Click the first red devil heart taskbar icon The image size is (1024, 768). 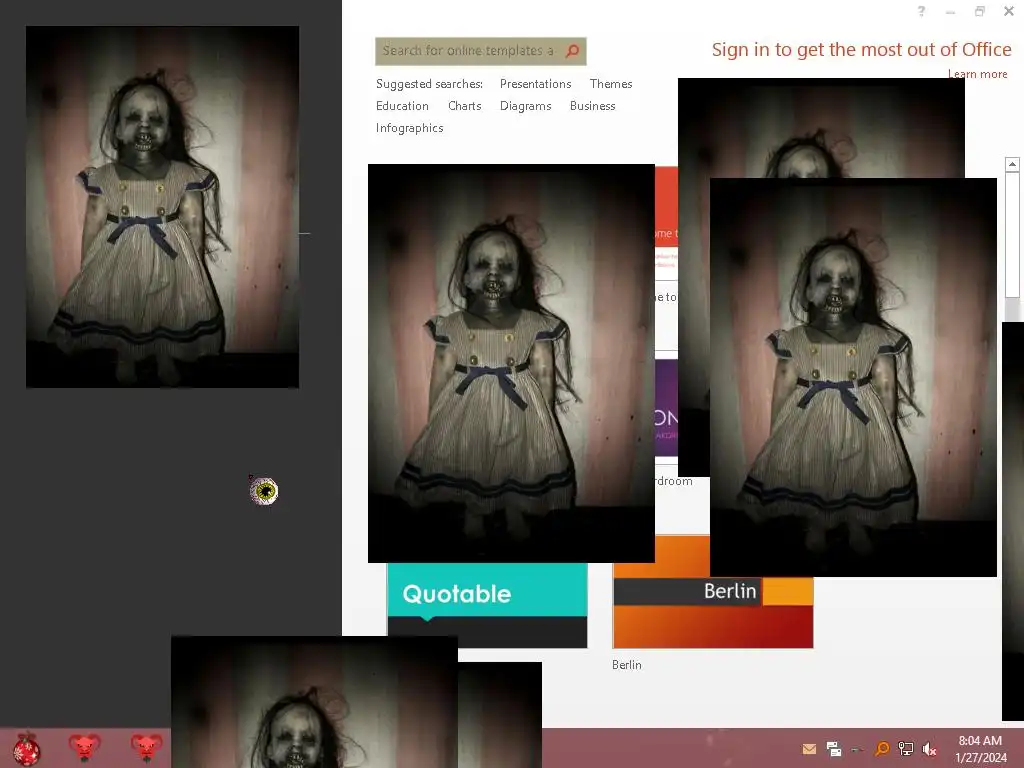84,747
